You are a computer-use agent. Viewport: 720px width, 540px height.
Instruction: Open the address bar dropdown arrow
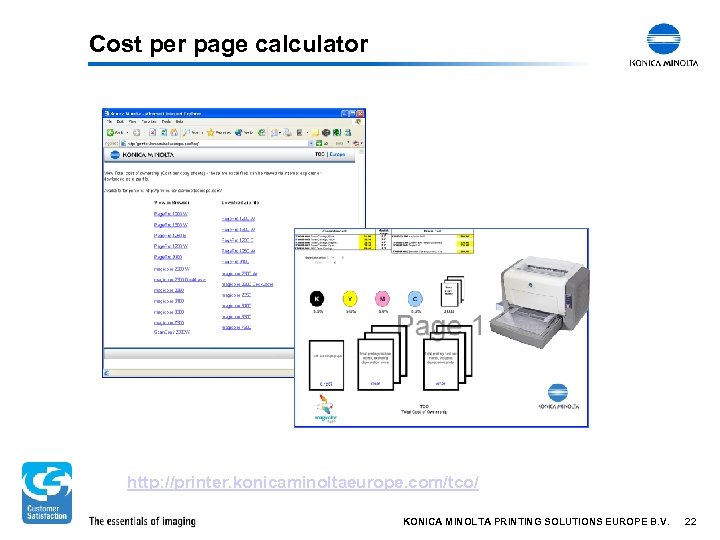pos(311,143)
